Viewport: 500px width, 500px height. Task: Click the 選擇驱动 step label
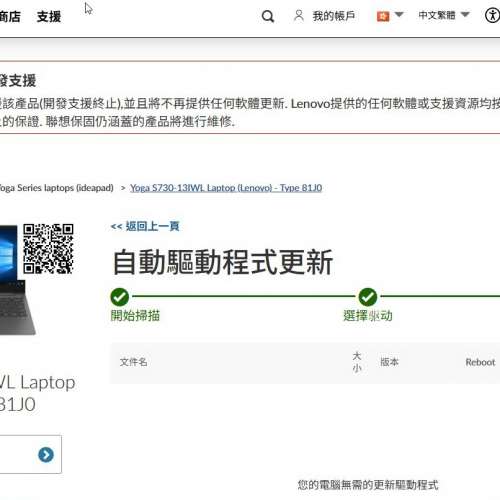coord(368,315)
